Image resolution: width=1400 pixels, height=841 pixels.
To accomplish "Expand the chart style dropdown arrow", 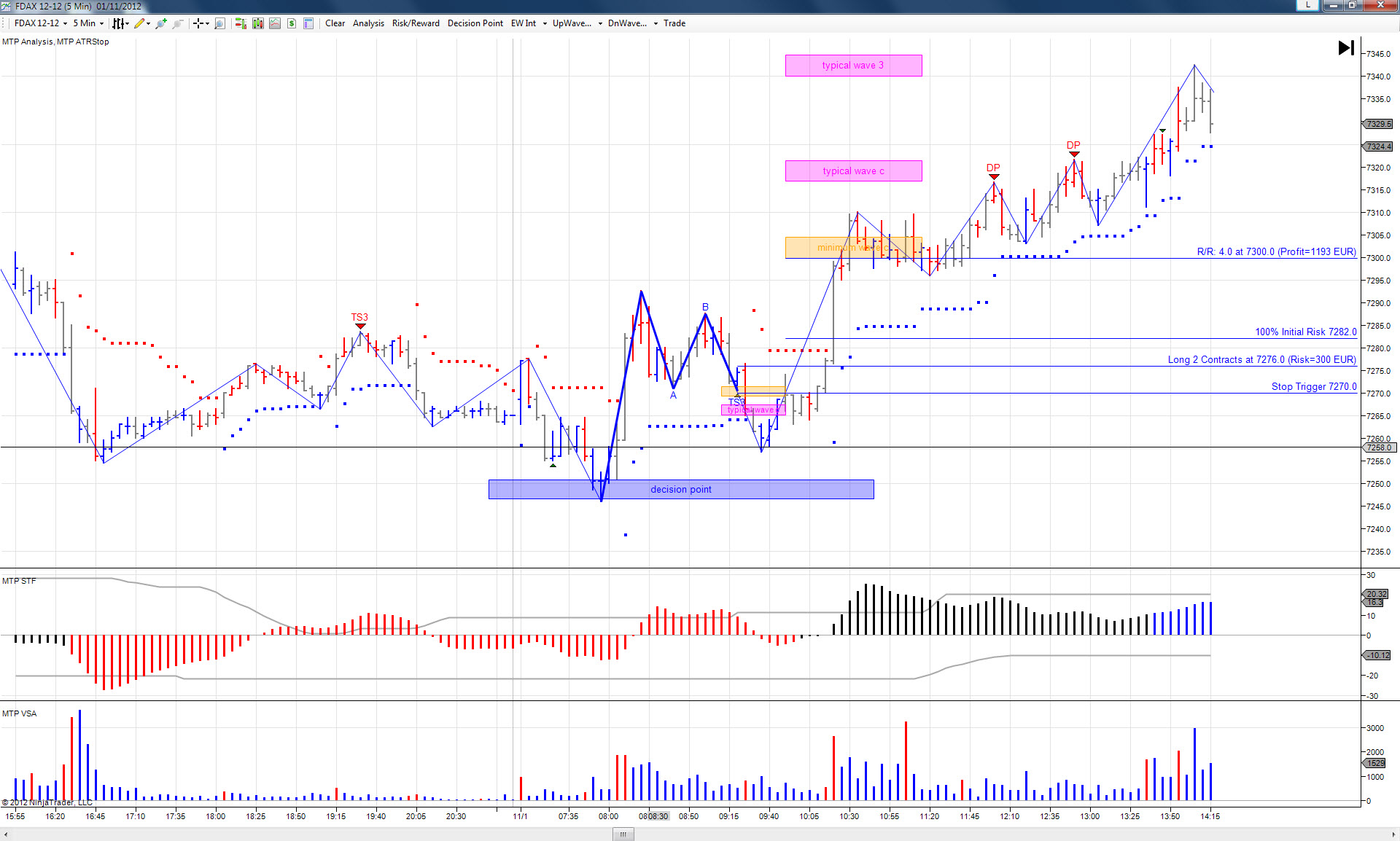I will point(127,23).
